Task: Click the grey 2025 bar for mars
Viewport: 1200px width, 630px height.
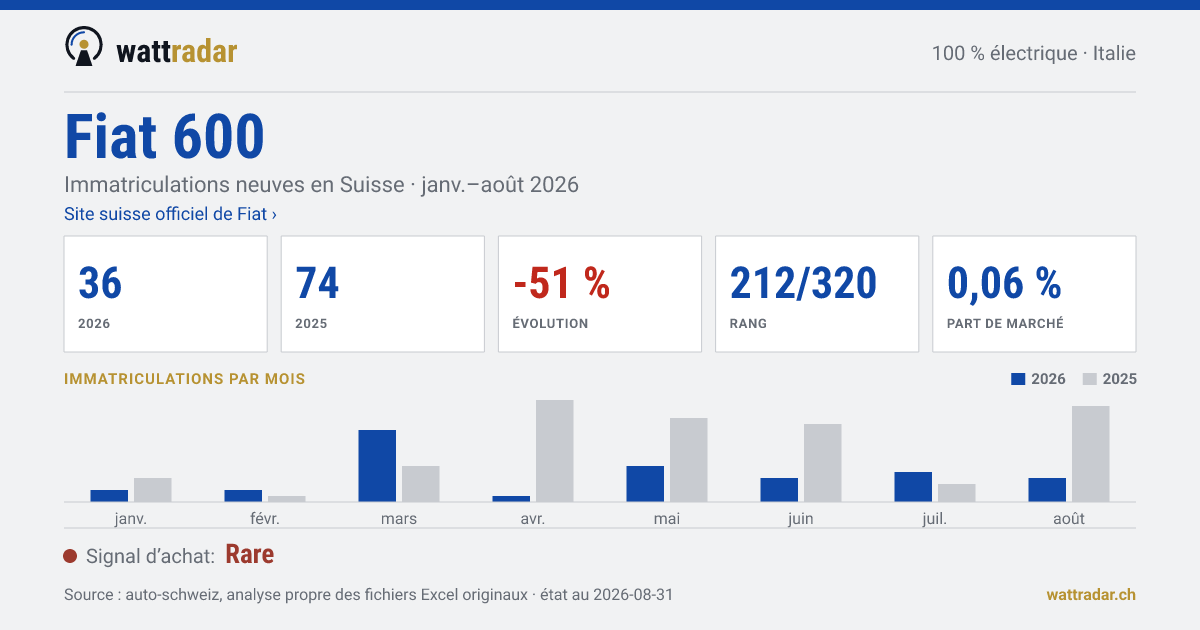Action: coord(421,484)
